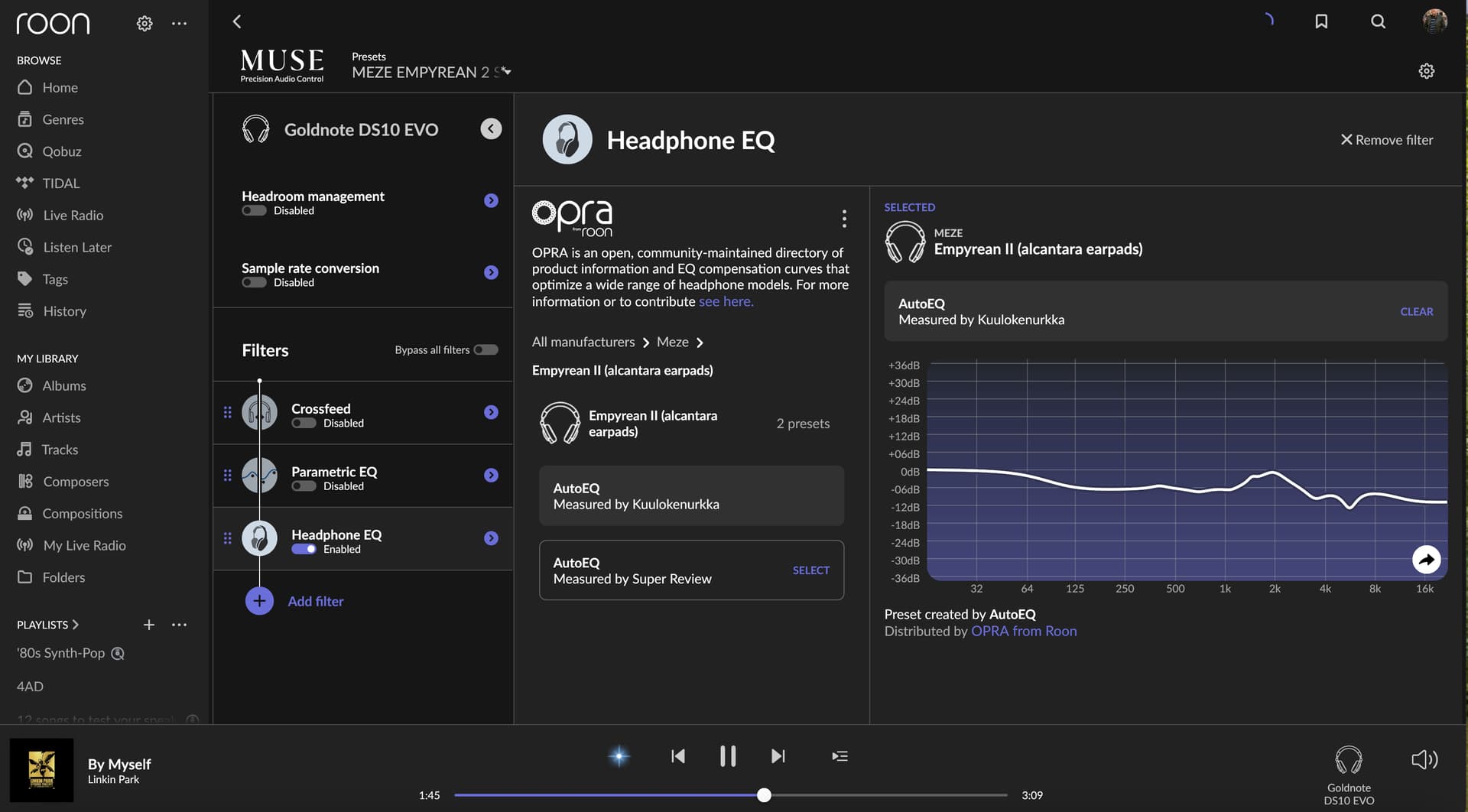Open the OPRA three-dot options menu
This screenshot has width=1468, height=812.
click(x=844, y=219)
